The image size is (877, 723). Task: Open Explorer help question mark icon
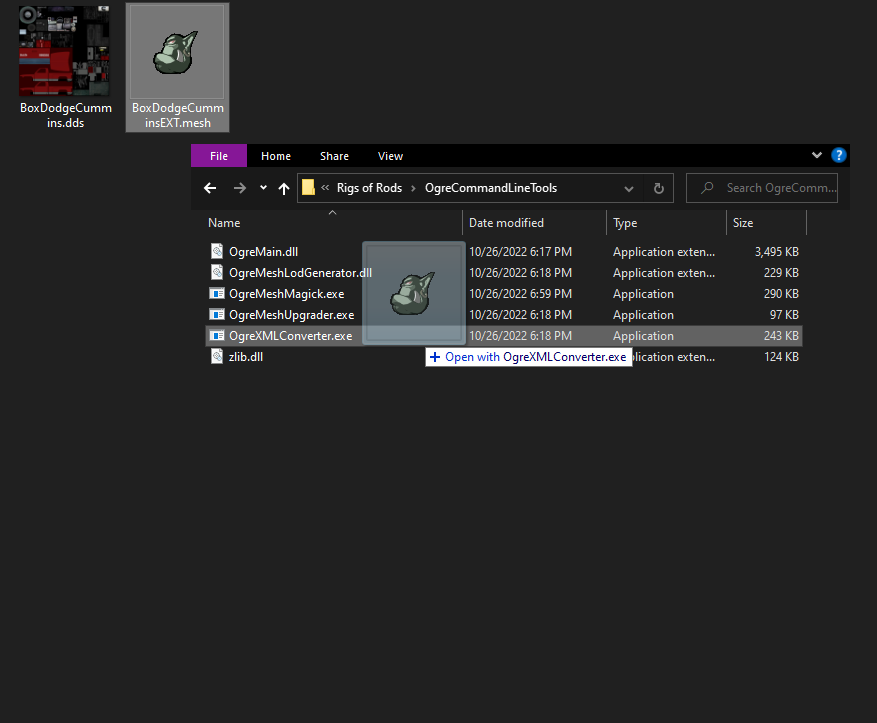coord(838,155)
